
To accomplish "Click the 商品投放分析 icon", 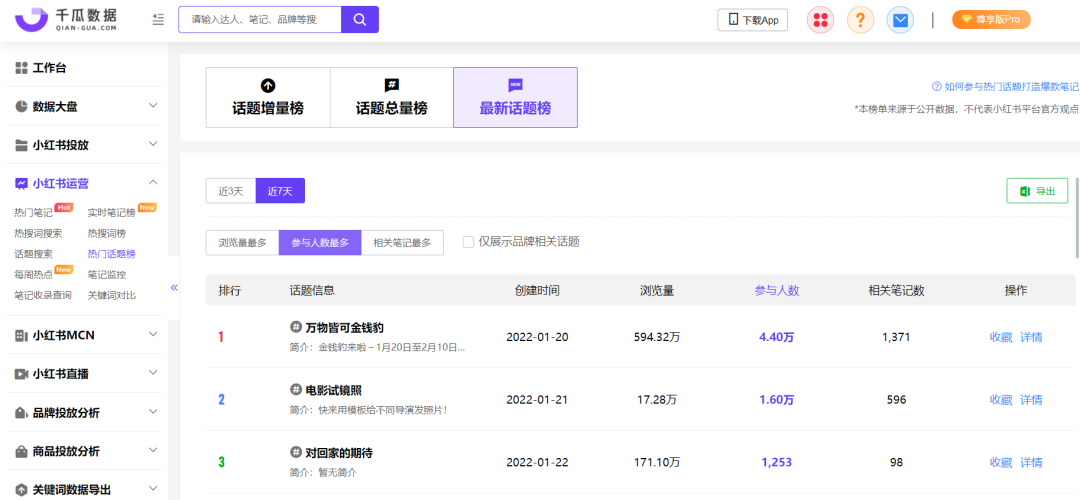I will (x=21, y=451).
